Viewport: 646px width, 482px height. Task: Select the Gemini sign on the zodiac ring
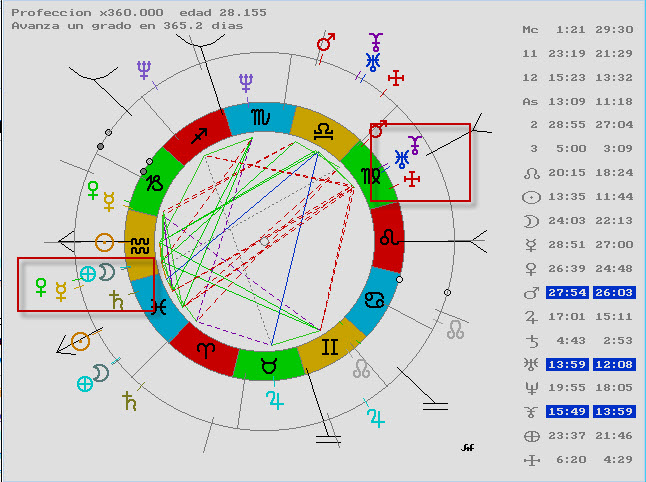click(x=327, y=348)
